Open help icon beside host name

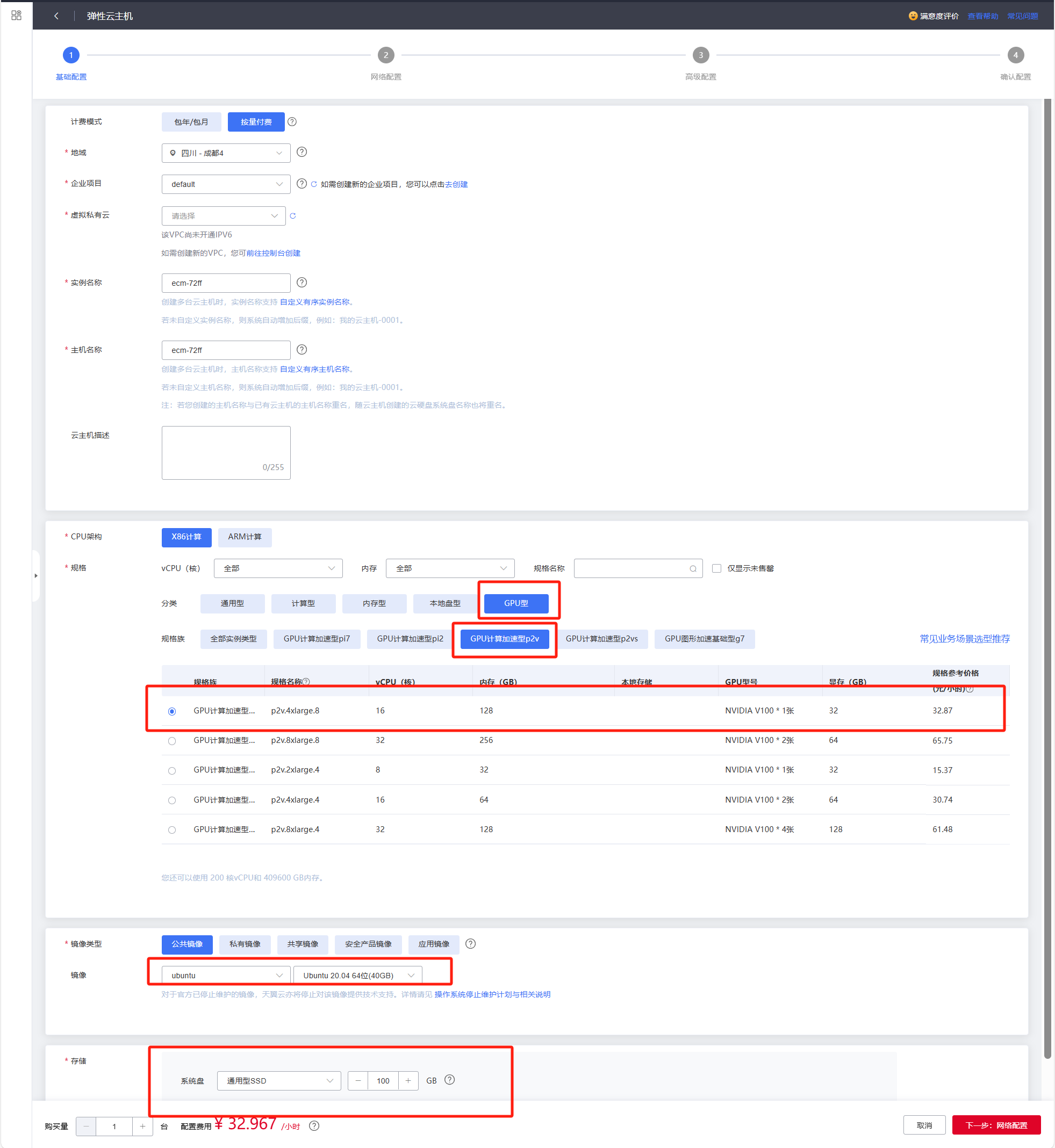click(x=302, y=350)
